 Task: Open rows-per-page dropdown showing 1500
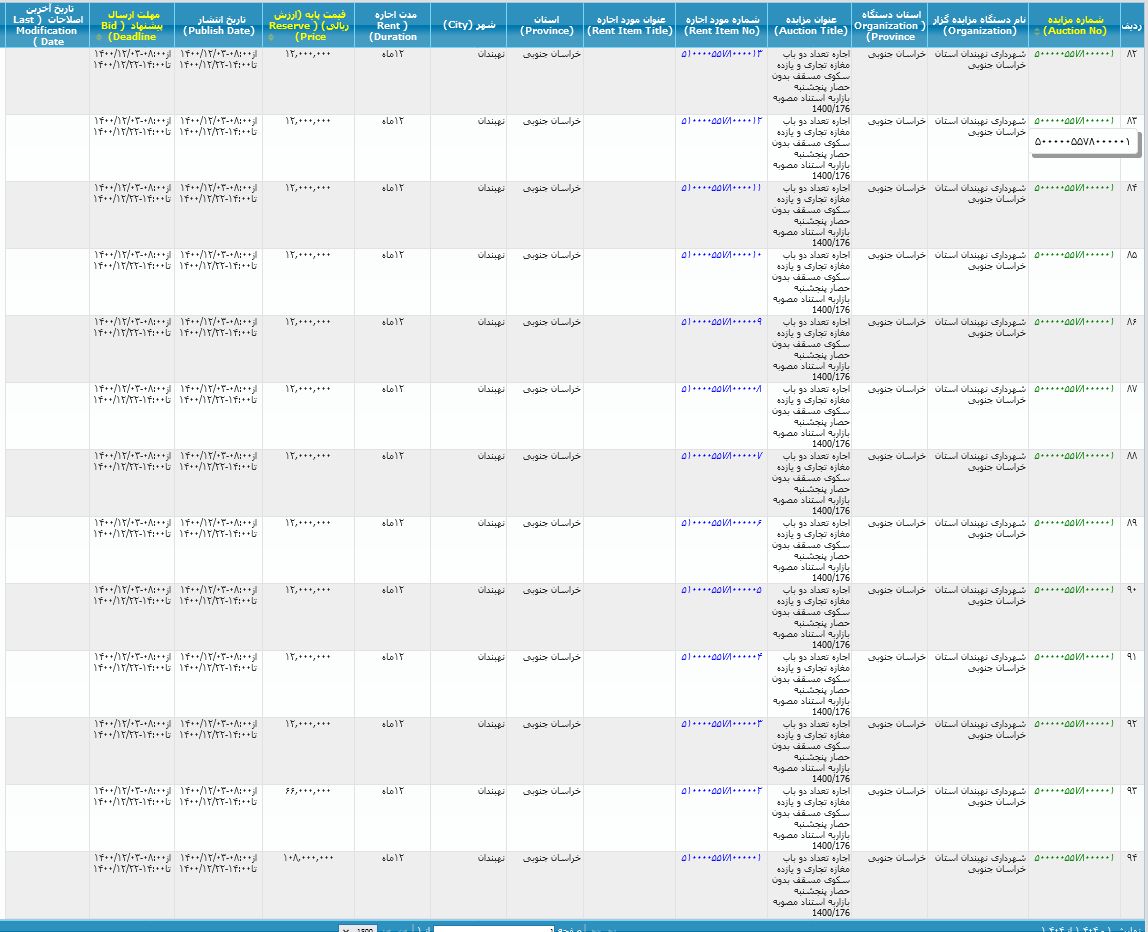click(359, 928)
